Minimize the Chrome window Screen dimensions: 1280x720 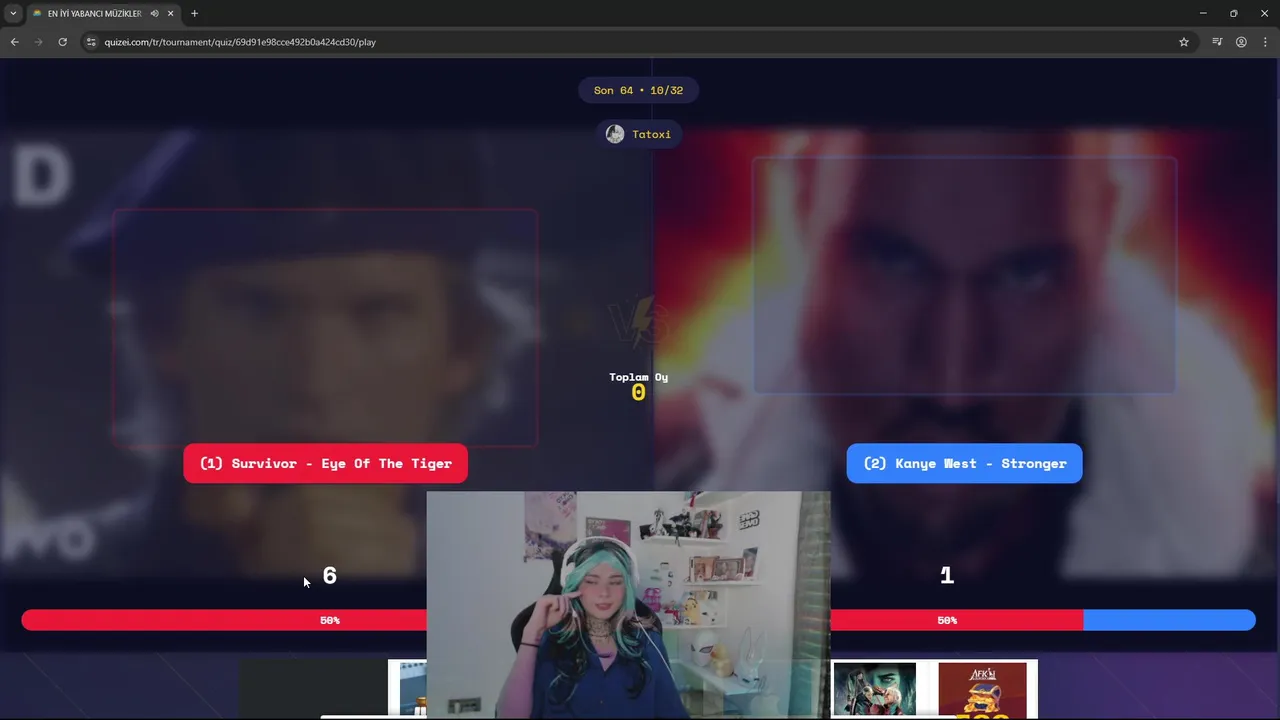pos(1203,13)
